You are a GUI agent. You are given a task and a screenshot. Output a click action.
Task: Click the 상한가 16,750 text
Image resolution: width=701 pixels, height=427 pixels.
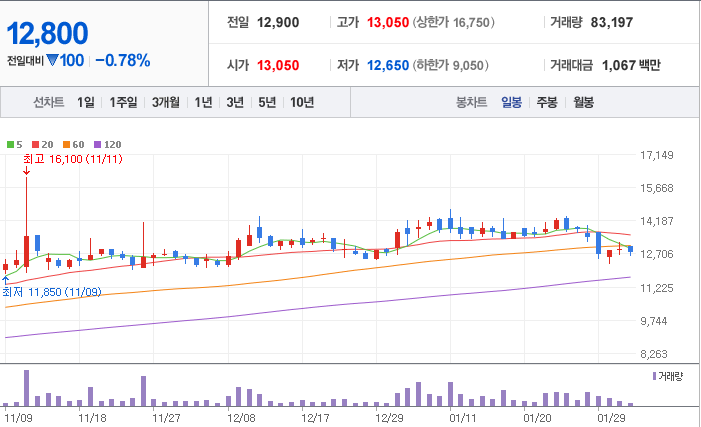coord(453,22)
